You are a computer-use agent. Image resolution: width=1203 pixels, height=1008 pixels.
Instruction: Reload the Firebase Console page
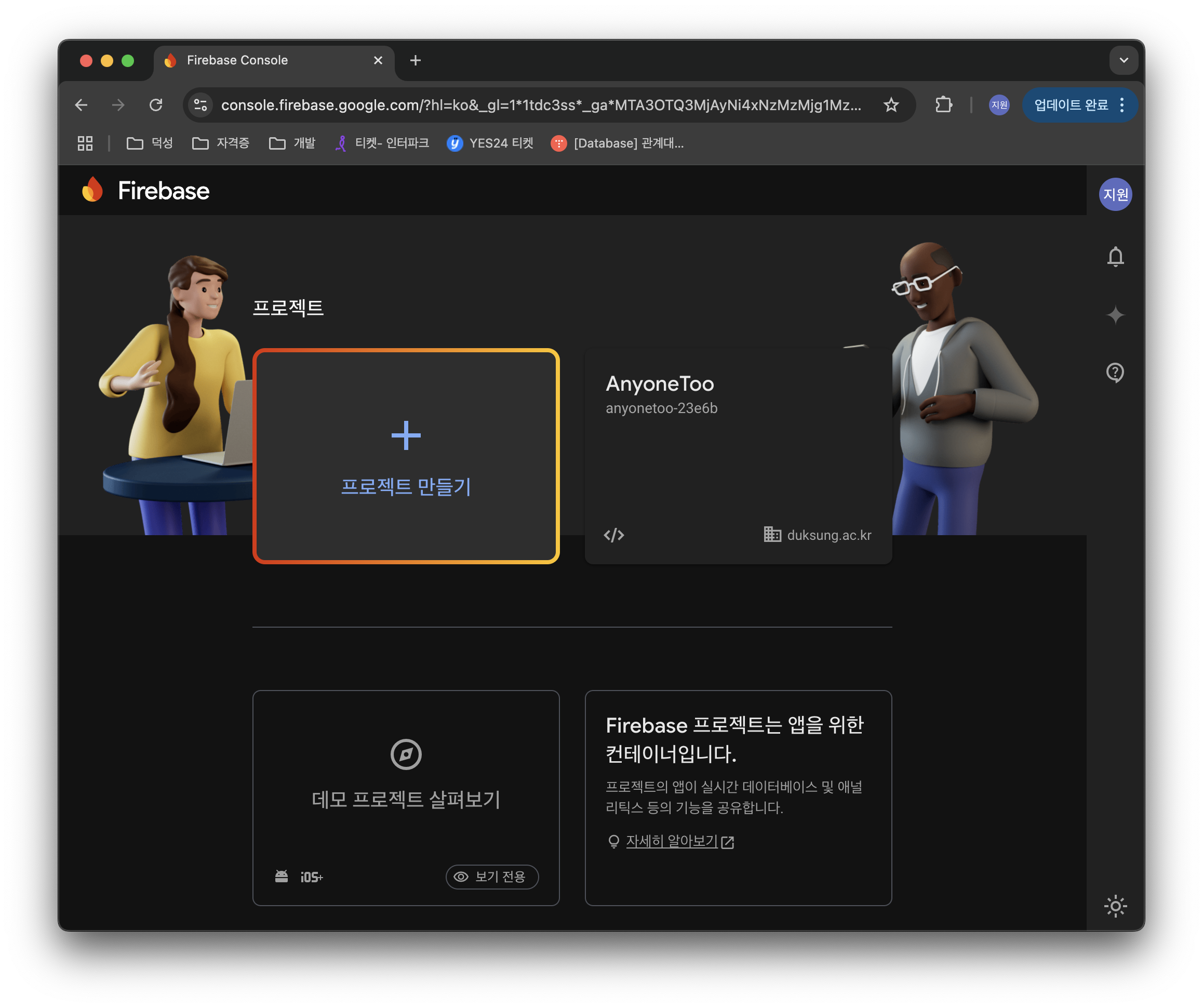tap(156, 105)
